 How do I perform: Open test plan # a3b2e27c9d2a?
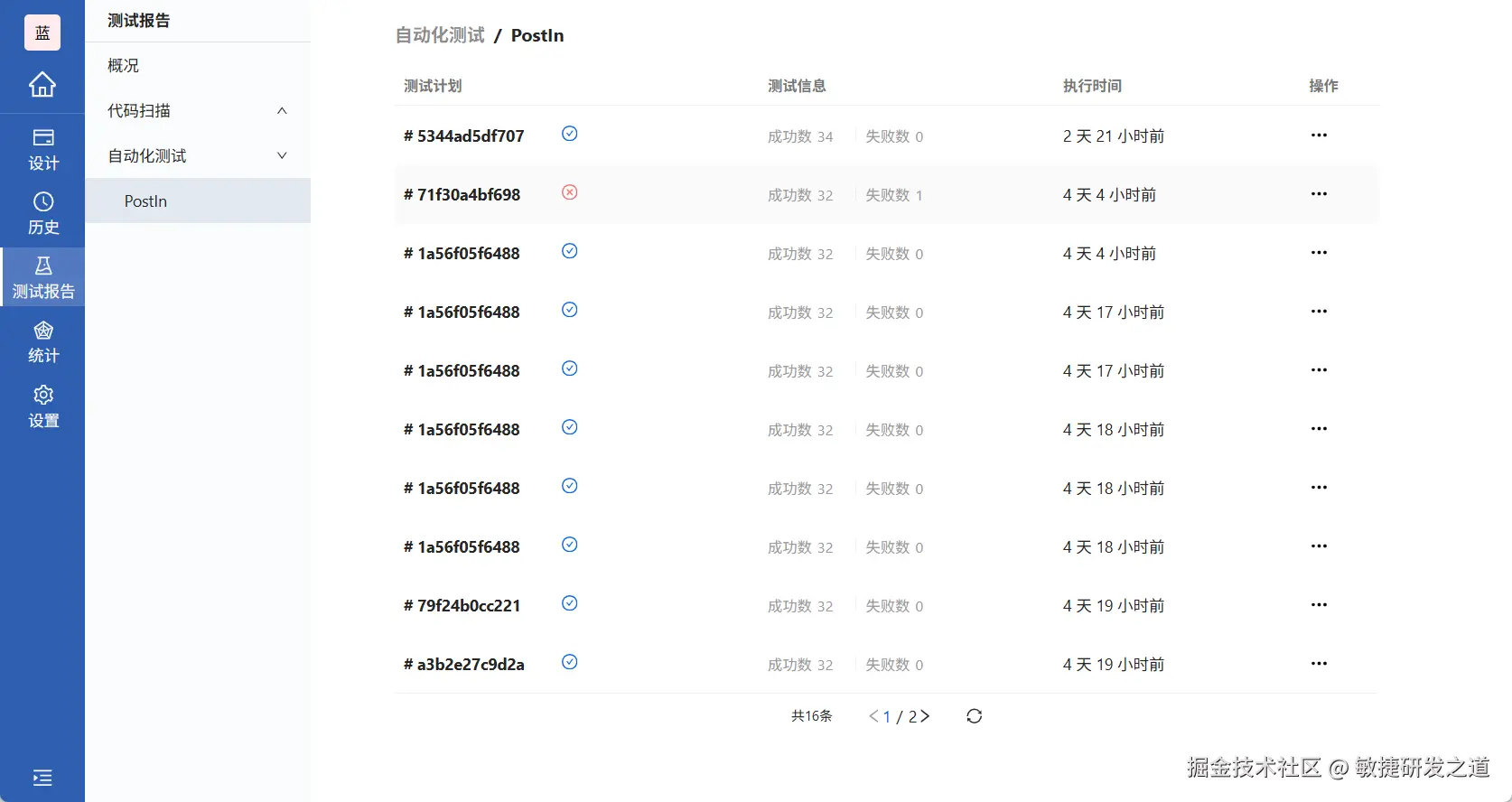click(x=463, y=665)
